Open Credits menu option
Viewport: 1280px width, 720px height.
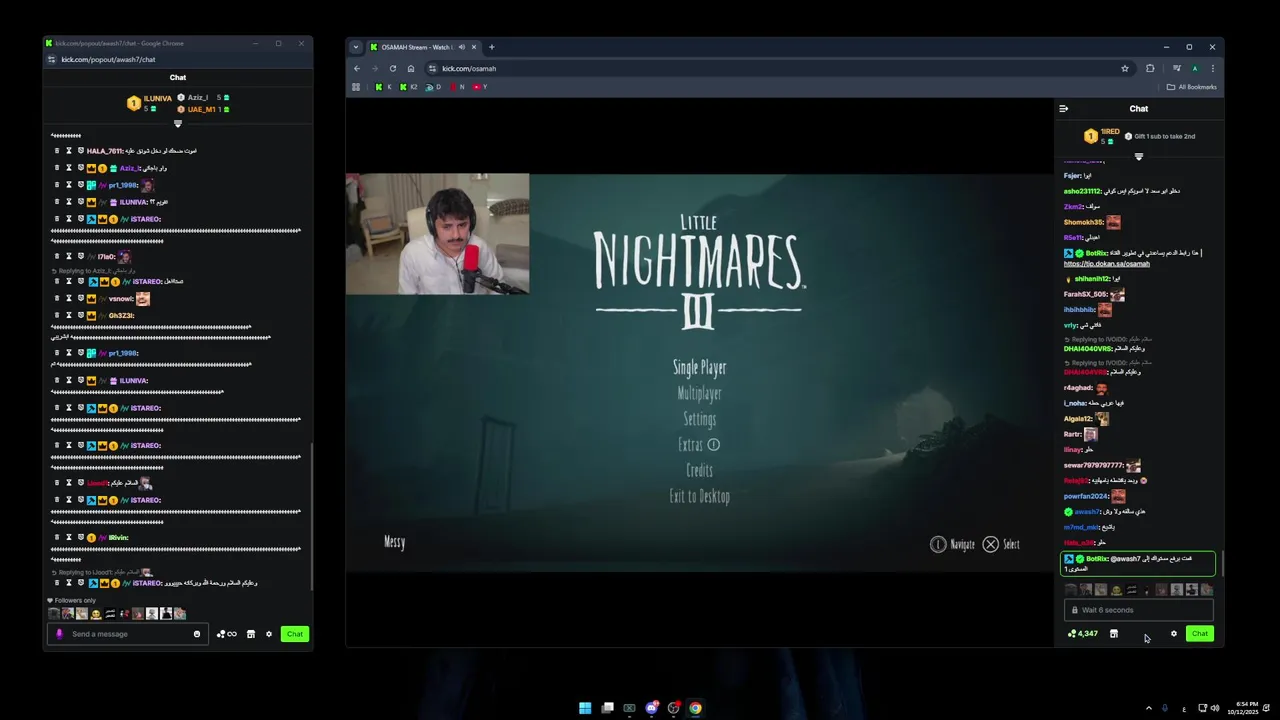(x=700, y=471)
